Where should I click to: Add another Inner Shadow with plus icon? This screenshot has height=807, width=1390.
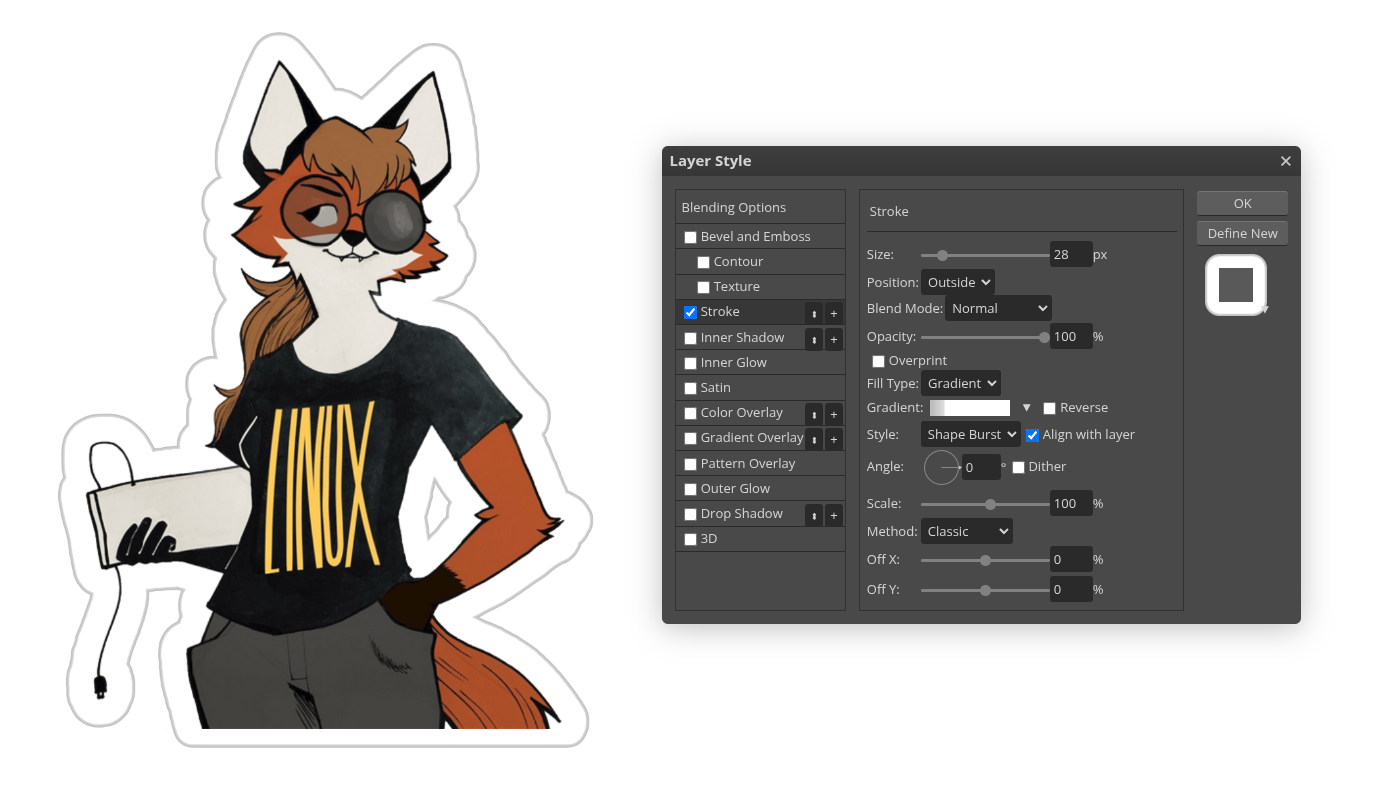(x=834, y=339)
